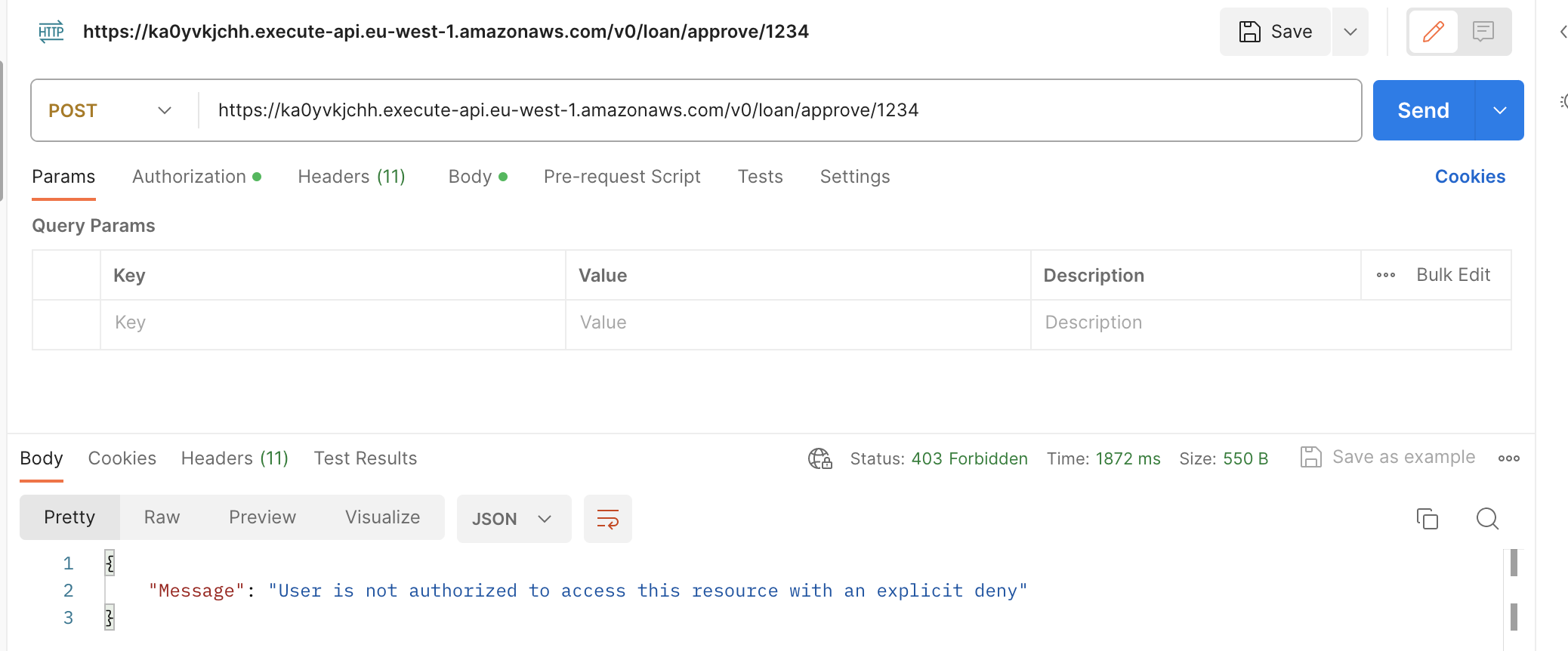Click the "Message" key in response

196,591
